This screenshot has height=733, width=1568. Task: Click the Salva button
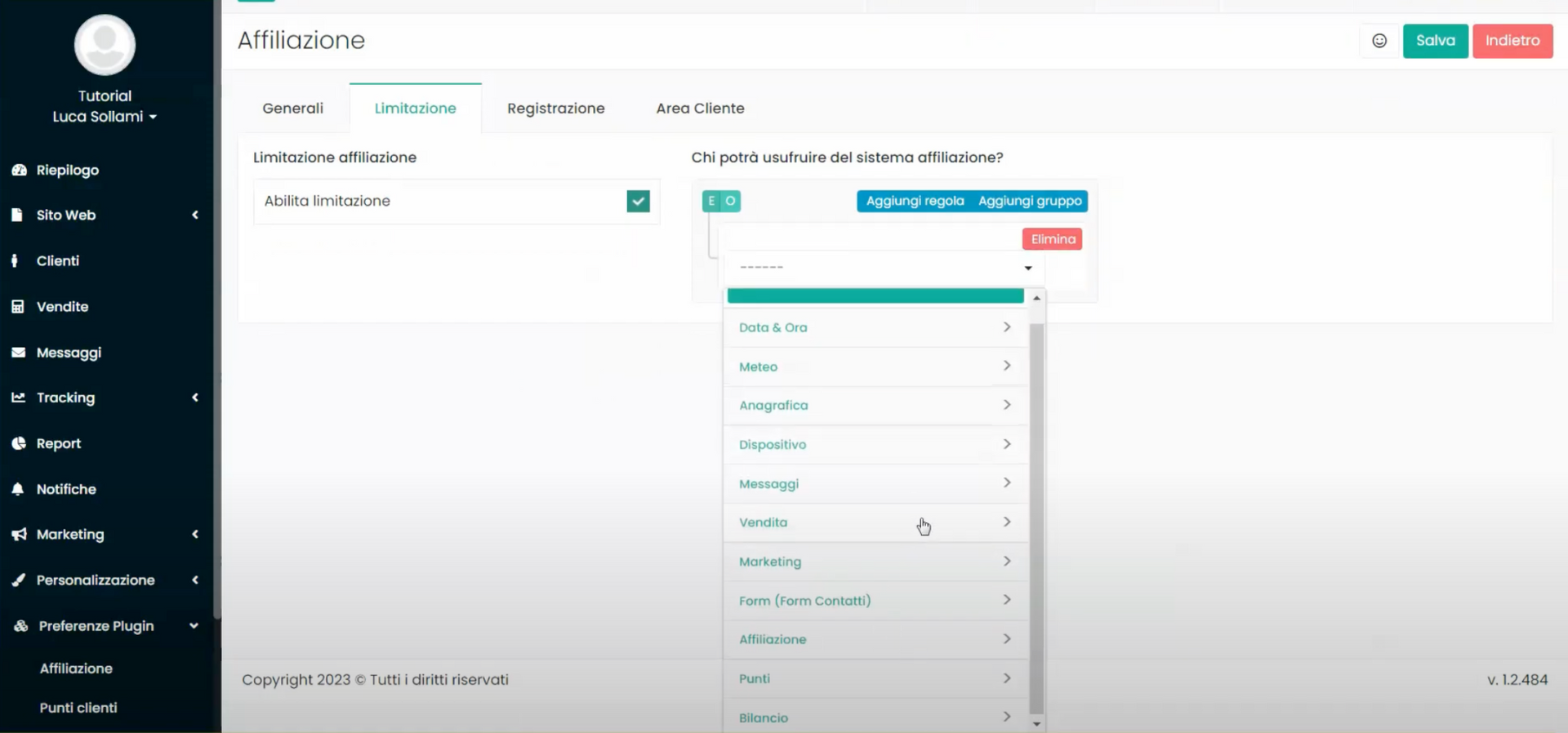1436,41
